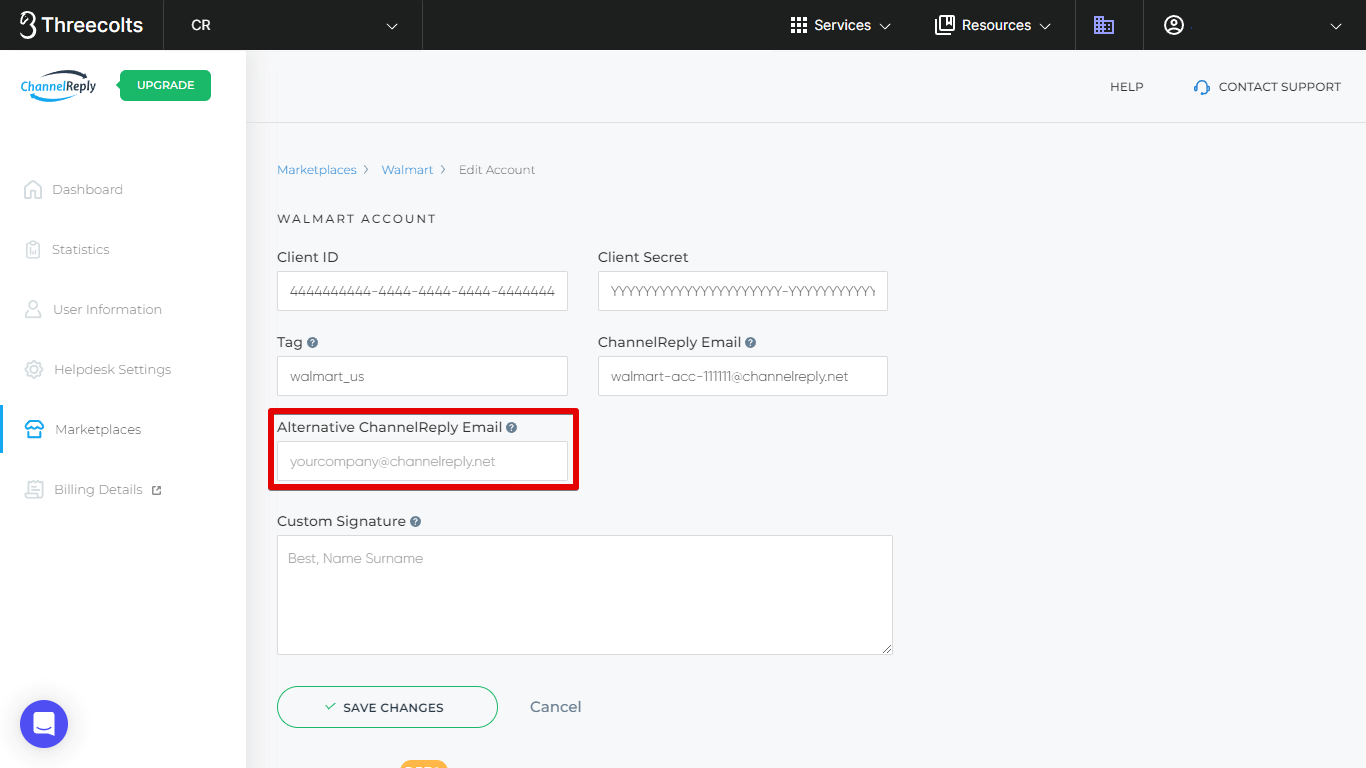
Task: Open the CR account dropdown
Action: coord(293,25)
